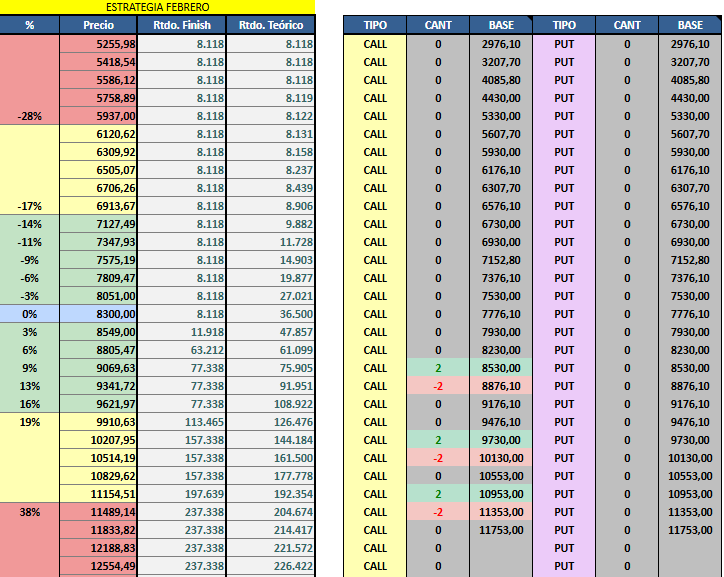Screen dimensions: 724x577
Task: Select PUT quantity cell for base 7776,10
Action: pos(627,314)
